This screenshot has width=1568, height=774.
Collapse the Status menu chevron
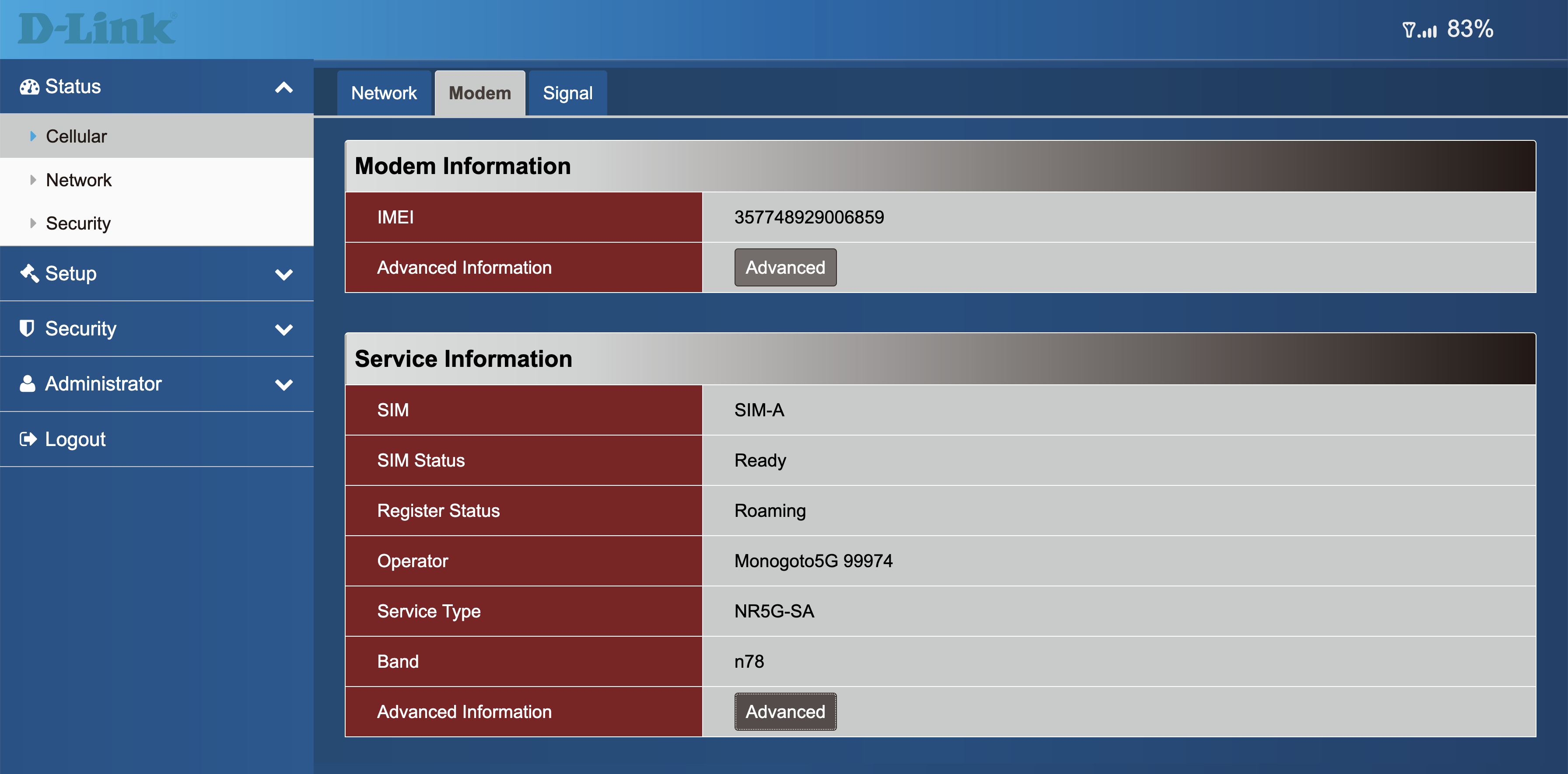click(x=283, y=87)
